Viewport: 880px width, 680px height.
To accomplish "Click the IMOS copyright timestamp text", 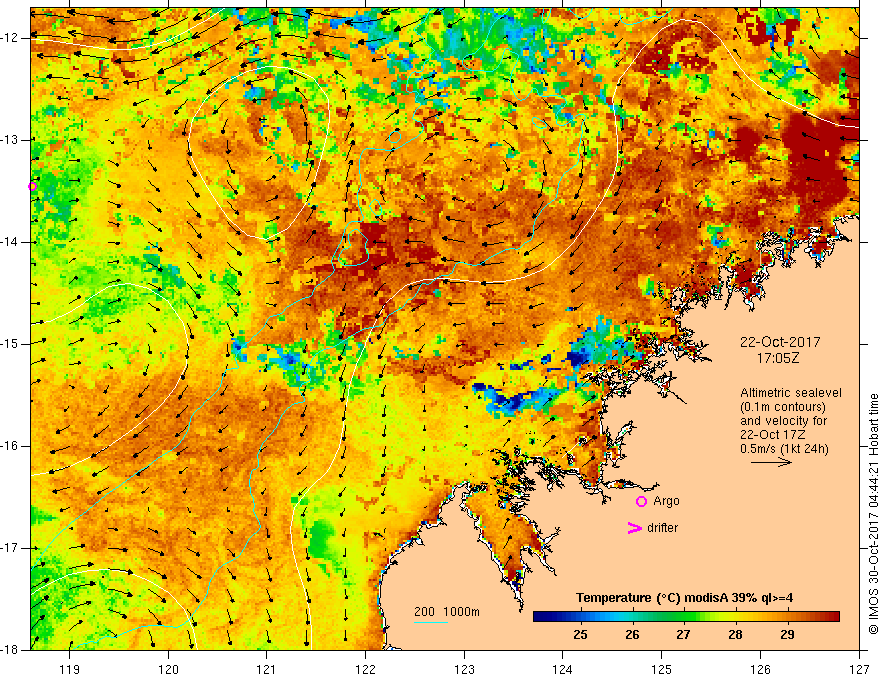I will 873,514.
